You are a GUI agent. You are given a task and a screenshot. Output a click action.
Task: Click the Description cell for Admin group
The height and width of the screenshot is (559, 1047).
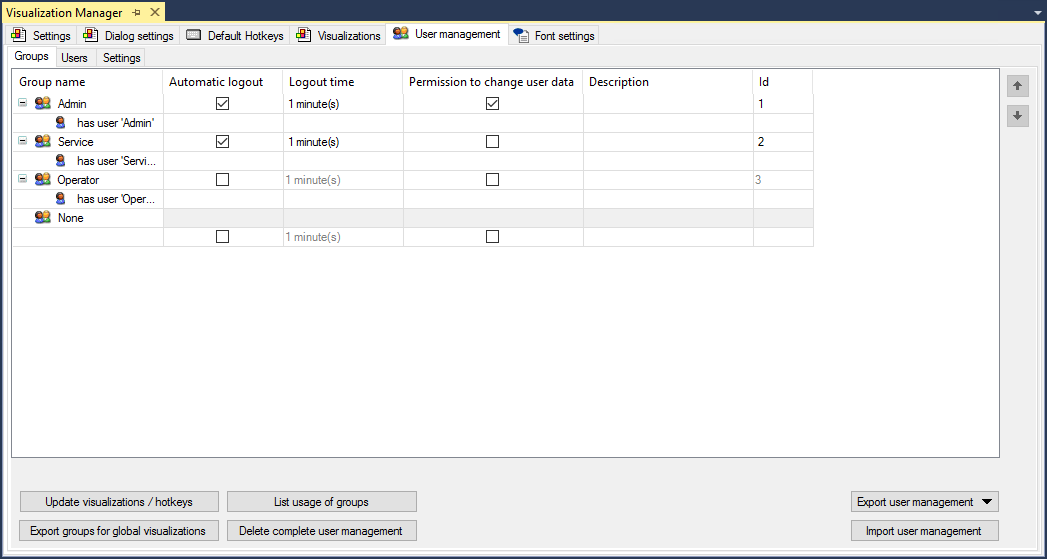668,104
